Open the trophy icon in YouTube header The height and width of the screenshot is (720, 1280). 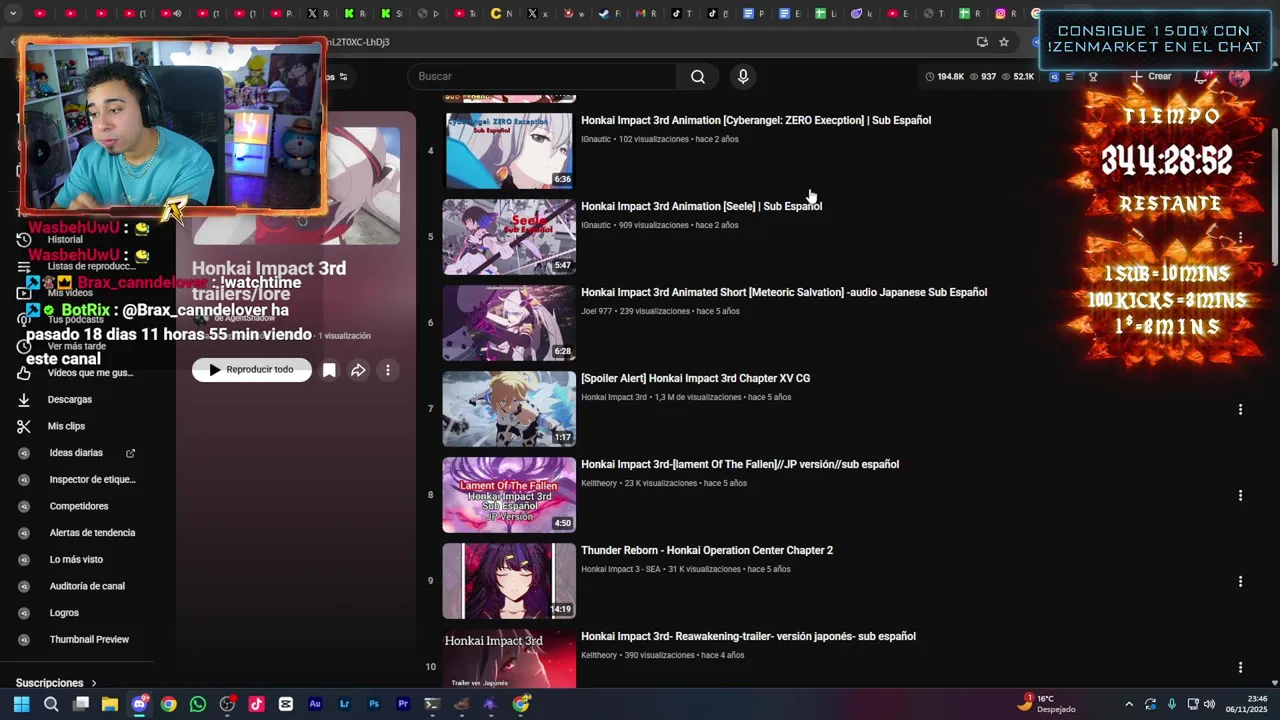point(1093,76)
